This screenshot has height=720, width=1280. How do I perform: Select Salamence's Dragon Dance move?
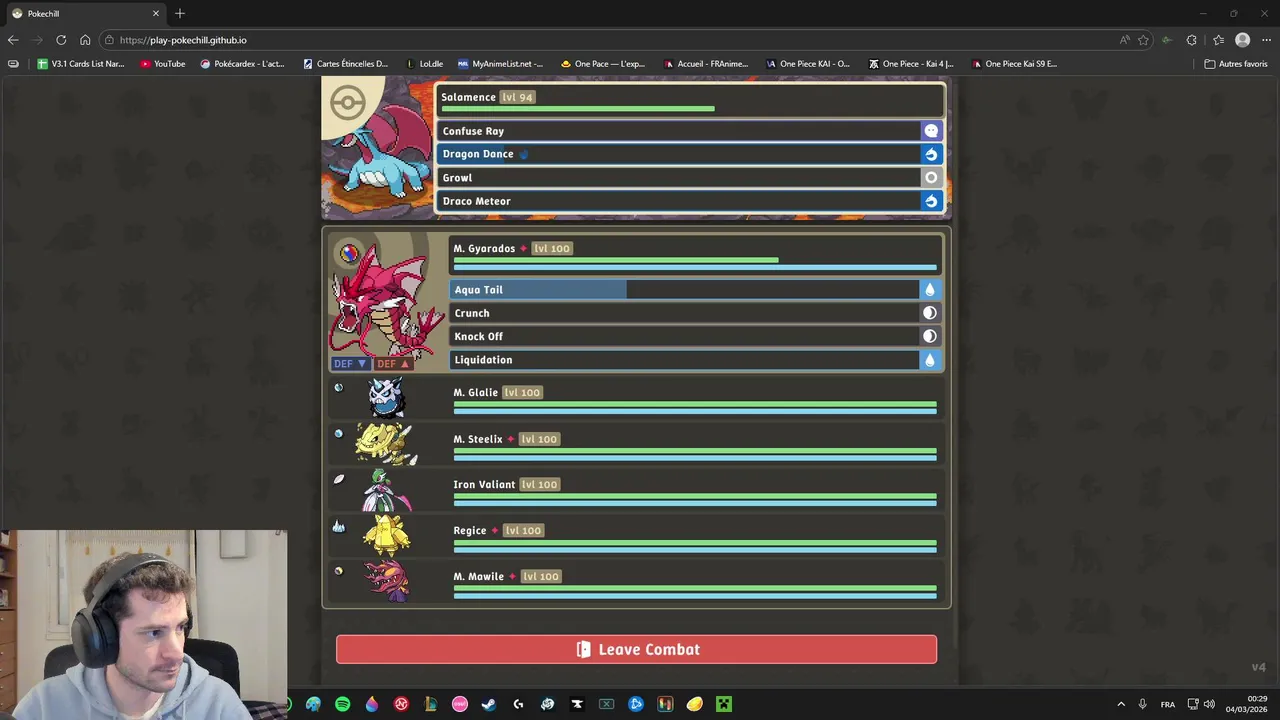(689, 154)
